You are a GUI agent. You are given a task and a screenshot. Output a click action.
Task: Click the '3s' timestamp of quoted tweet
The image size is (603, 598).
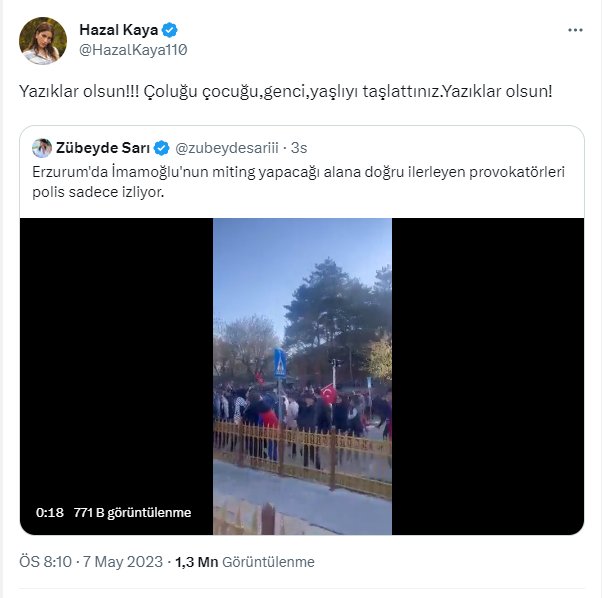(x=299, y=148)
